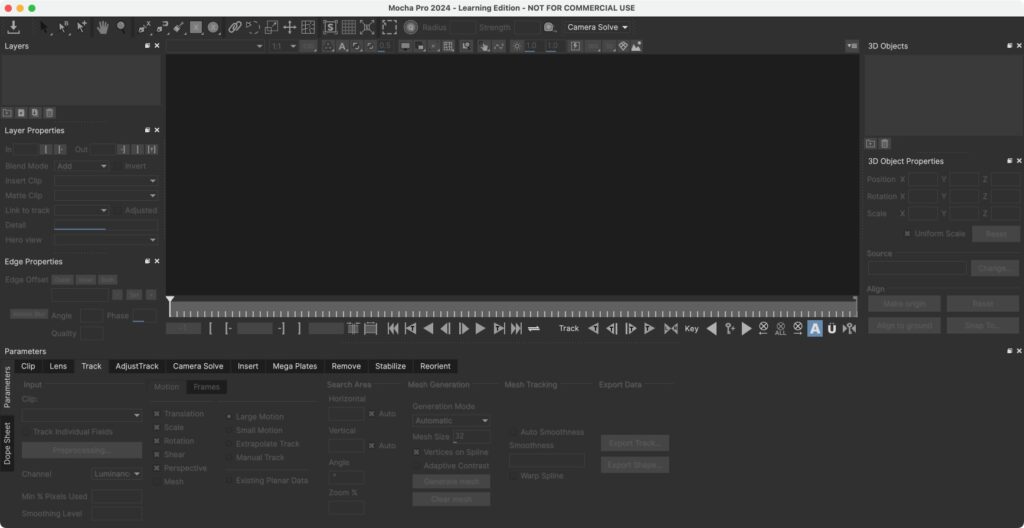
Task: Open the Camera Solve parameters tab
Action: tap(198, 366)
